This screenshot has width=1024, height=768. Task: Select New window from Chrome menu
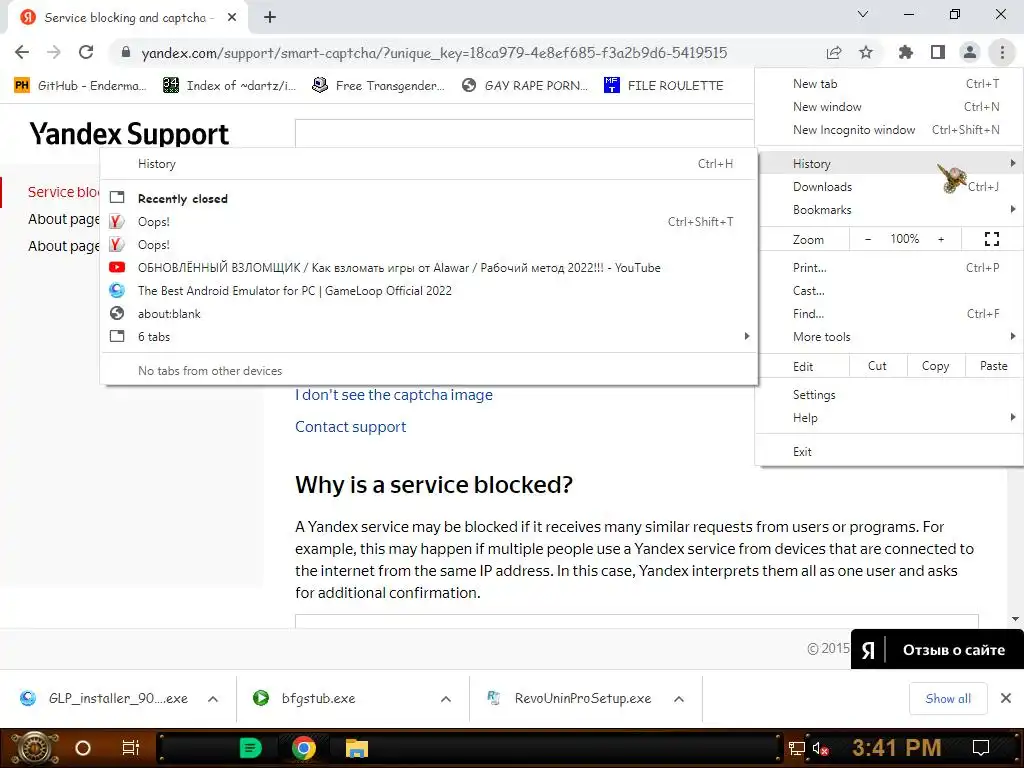(x=889, y=106)
